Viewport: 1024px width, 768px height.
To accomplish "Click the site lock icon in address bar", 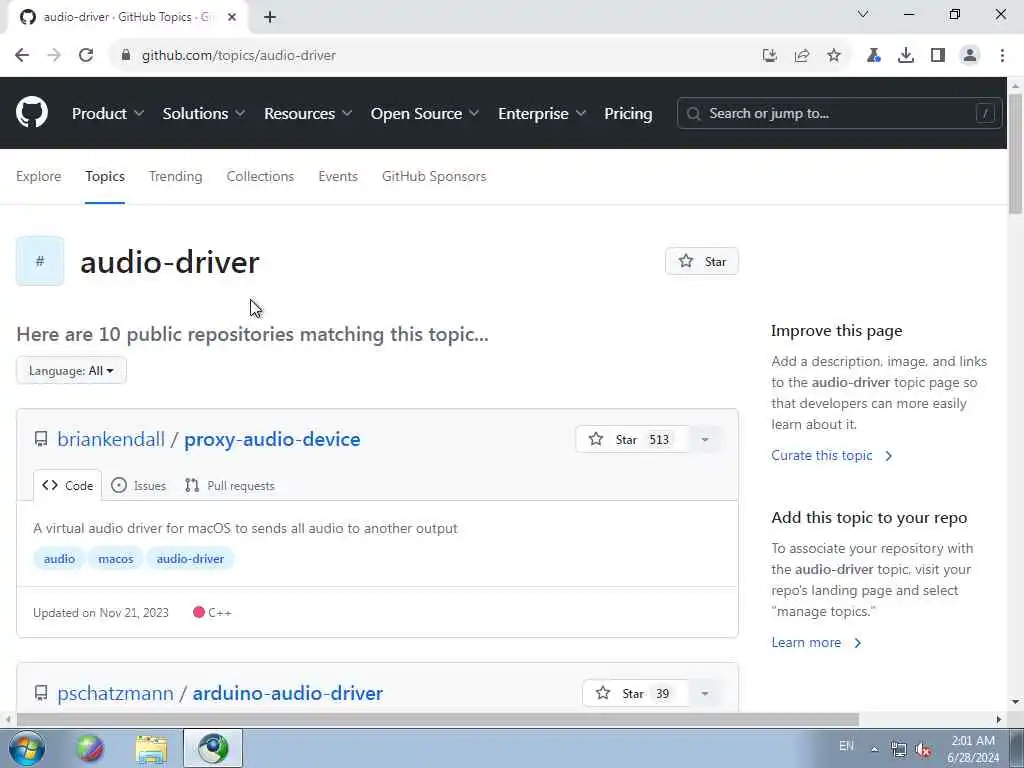I will (125, 56).
